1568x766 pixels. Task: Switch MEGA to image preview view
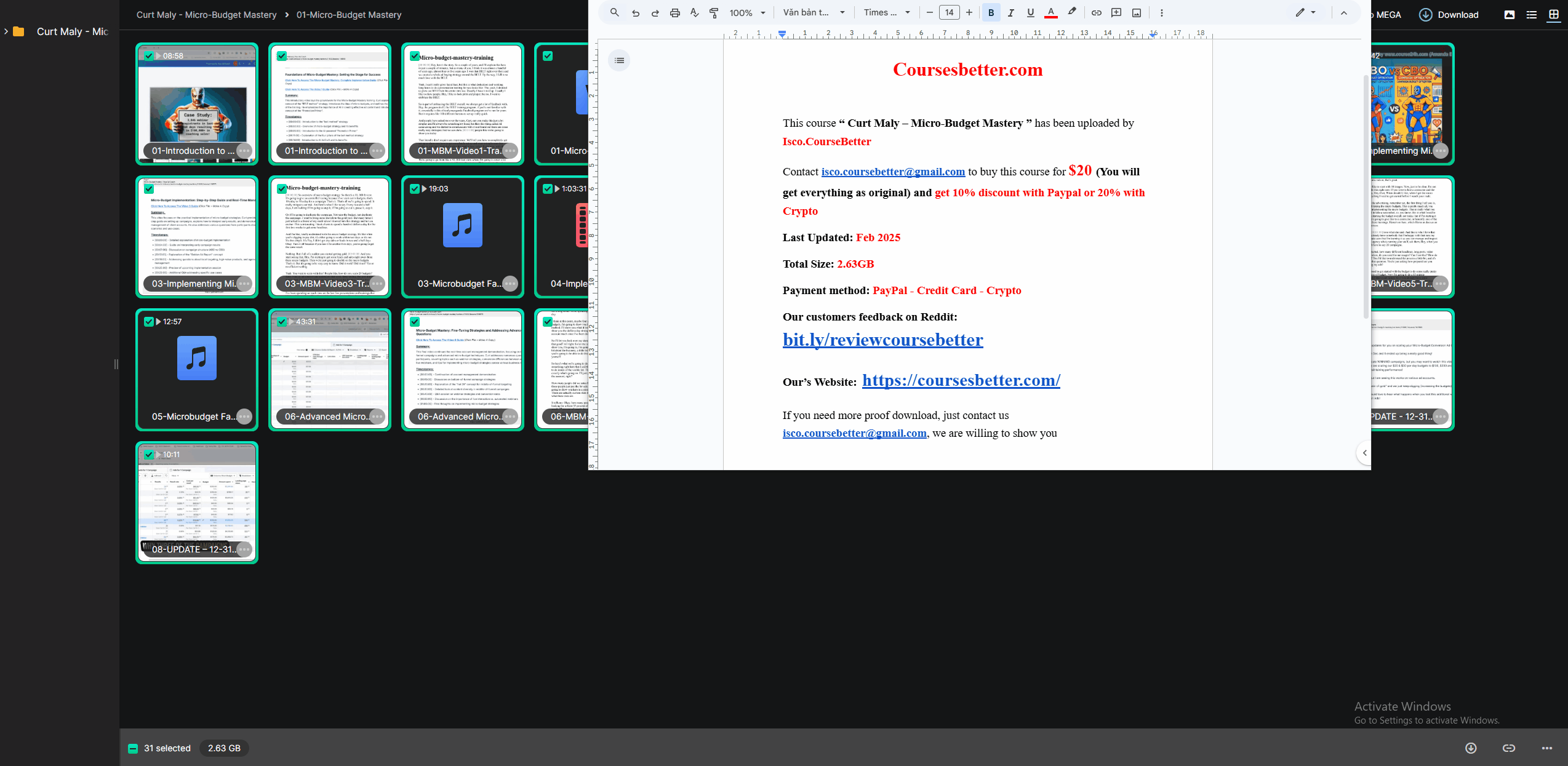coord(1510,15)
